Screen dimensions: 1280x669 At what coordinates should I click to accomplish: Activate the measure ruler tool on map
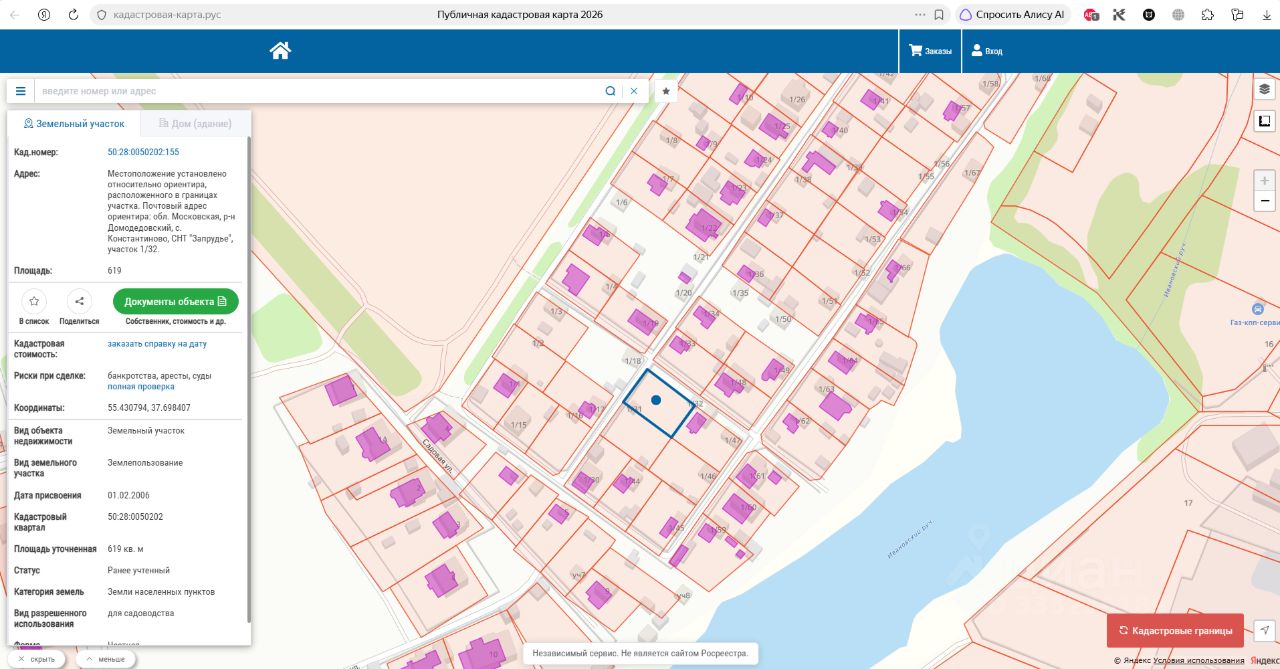point(1265,121)
